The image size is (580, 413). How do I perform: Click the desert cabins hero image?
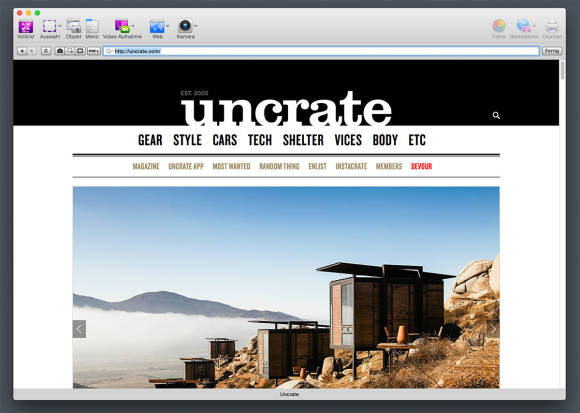(286, 287)
